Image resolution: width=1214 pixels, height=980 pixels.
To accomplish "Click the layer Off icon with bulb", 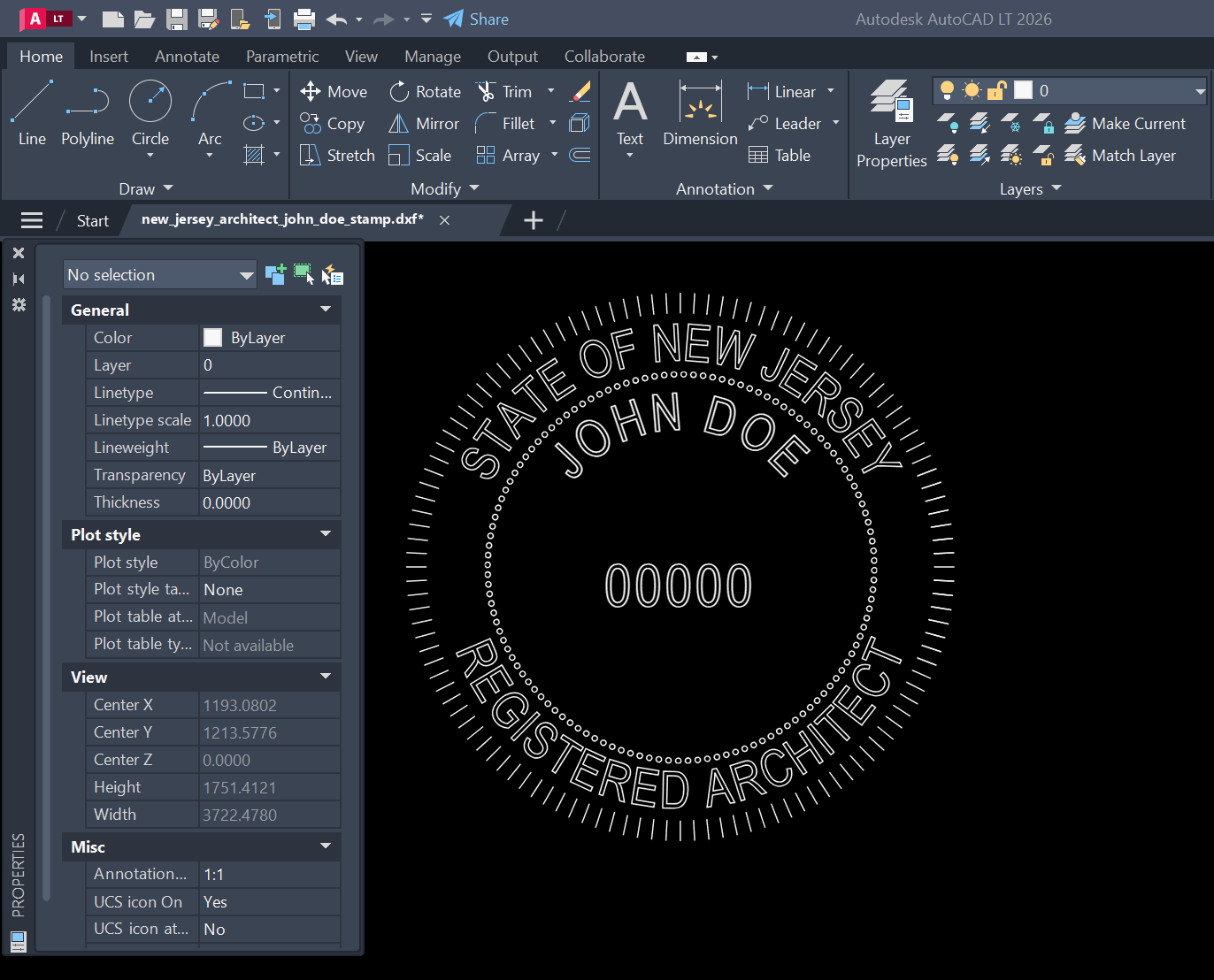I will (x=947, y=123).
